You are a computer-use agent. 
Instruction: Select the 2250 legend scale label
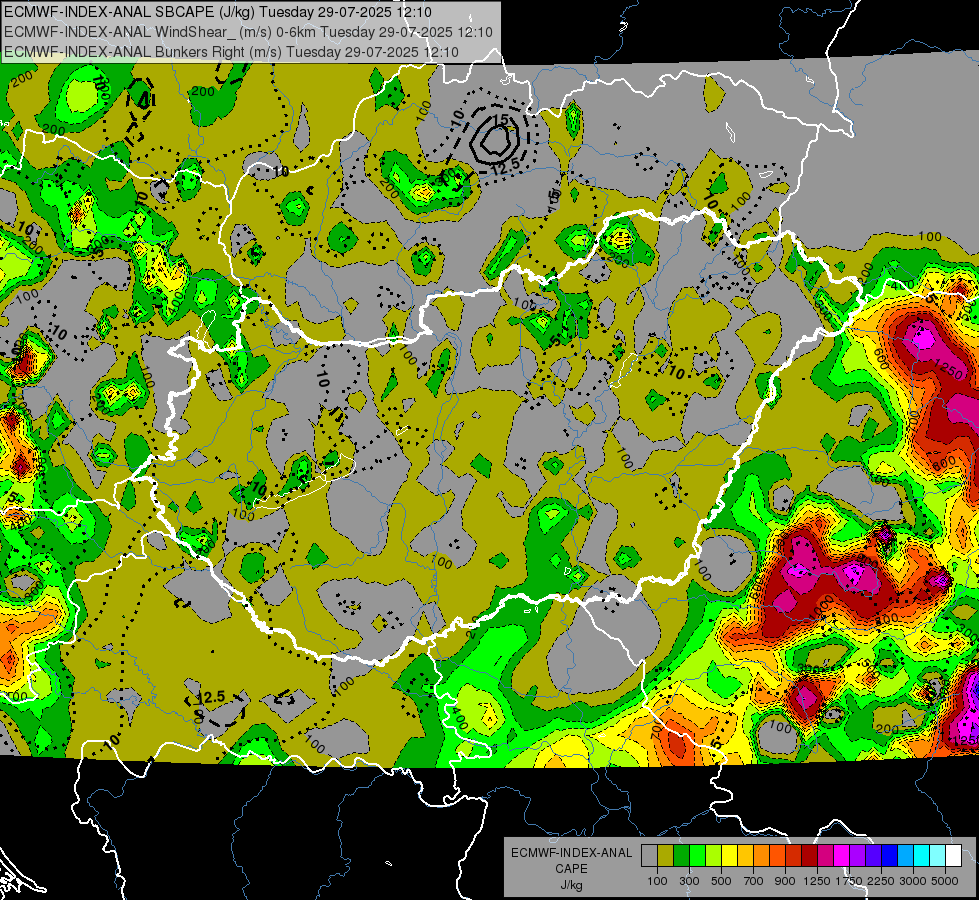[x=882, y=881]
